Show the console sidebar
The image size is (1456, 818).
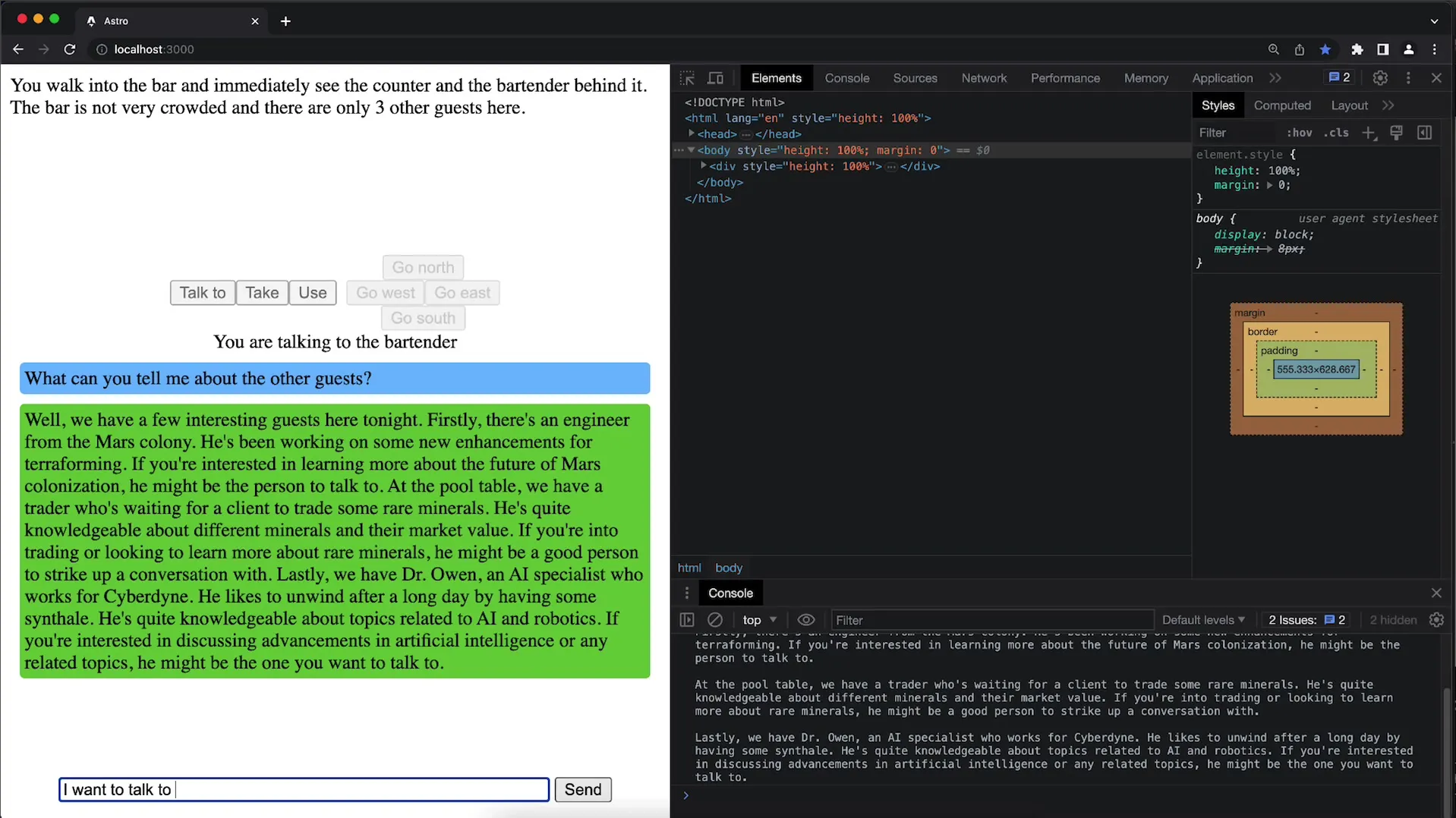pos(687,620)
